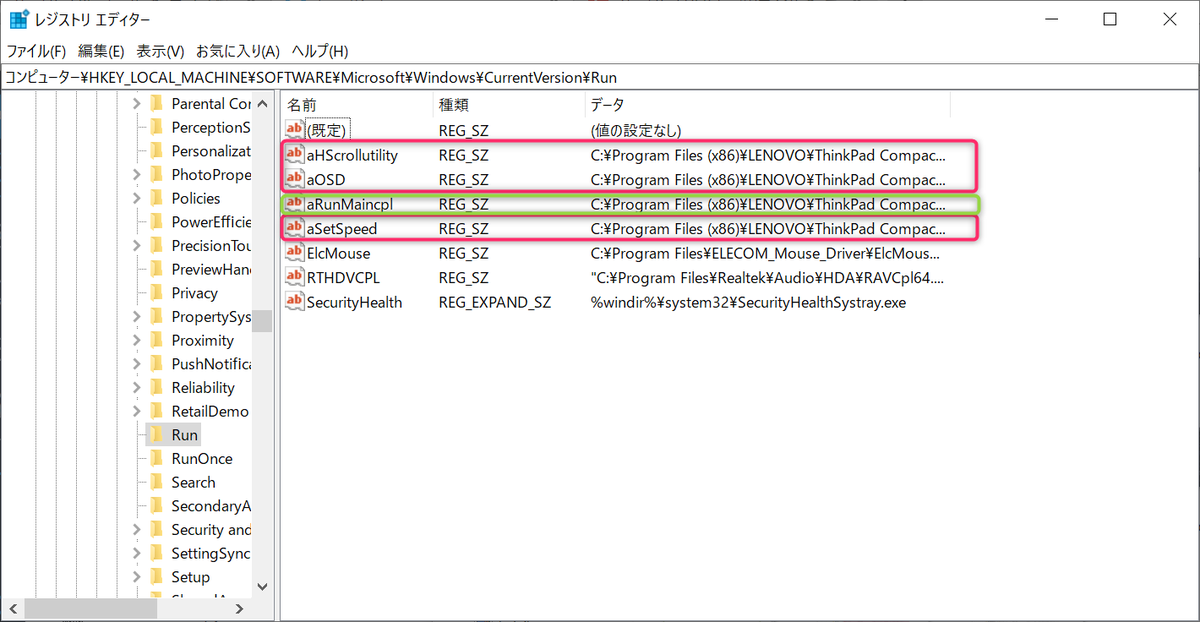Click the tree pane scroll down arrow
Viewport: 1200px width, 622px height.
pyautogui.click(x=262, y=587)
